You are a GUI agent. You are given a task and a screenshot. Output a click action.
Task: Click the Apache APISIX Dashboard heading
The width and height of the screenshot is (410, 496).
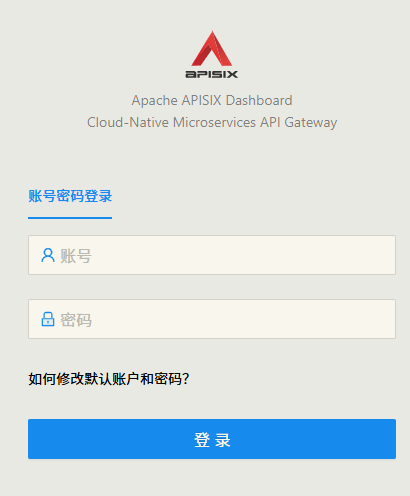[212, 100]
